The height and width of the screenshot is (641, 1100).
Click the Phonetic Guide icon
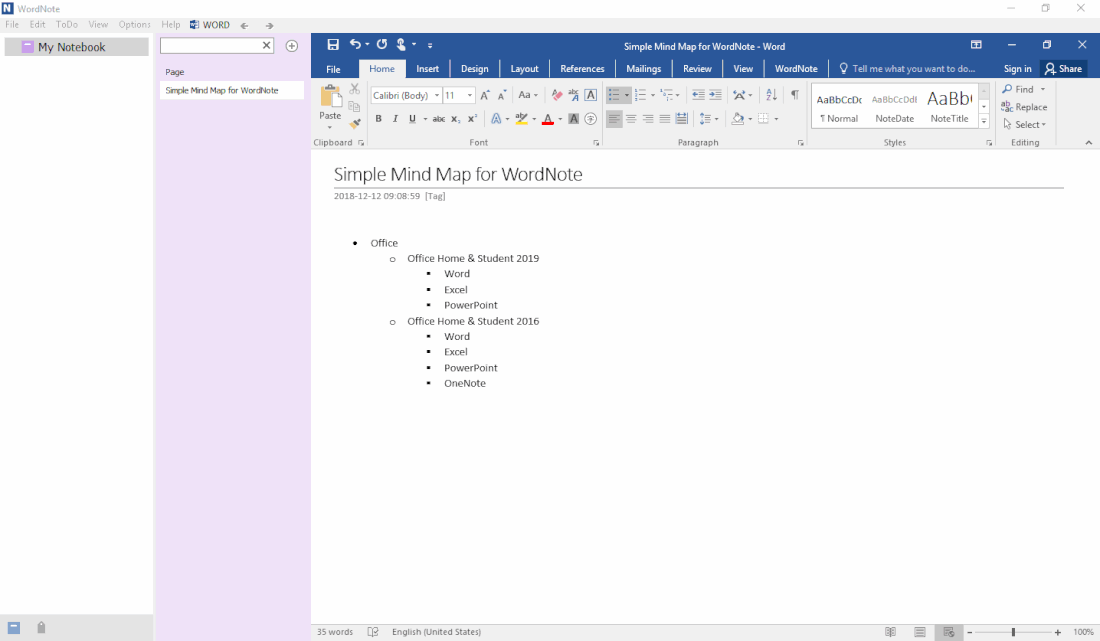574,95
